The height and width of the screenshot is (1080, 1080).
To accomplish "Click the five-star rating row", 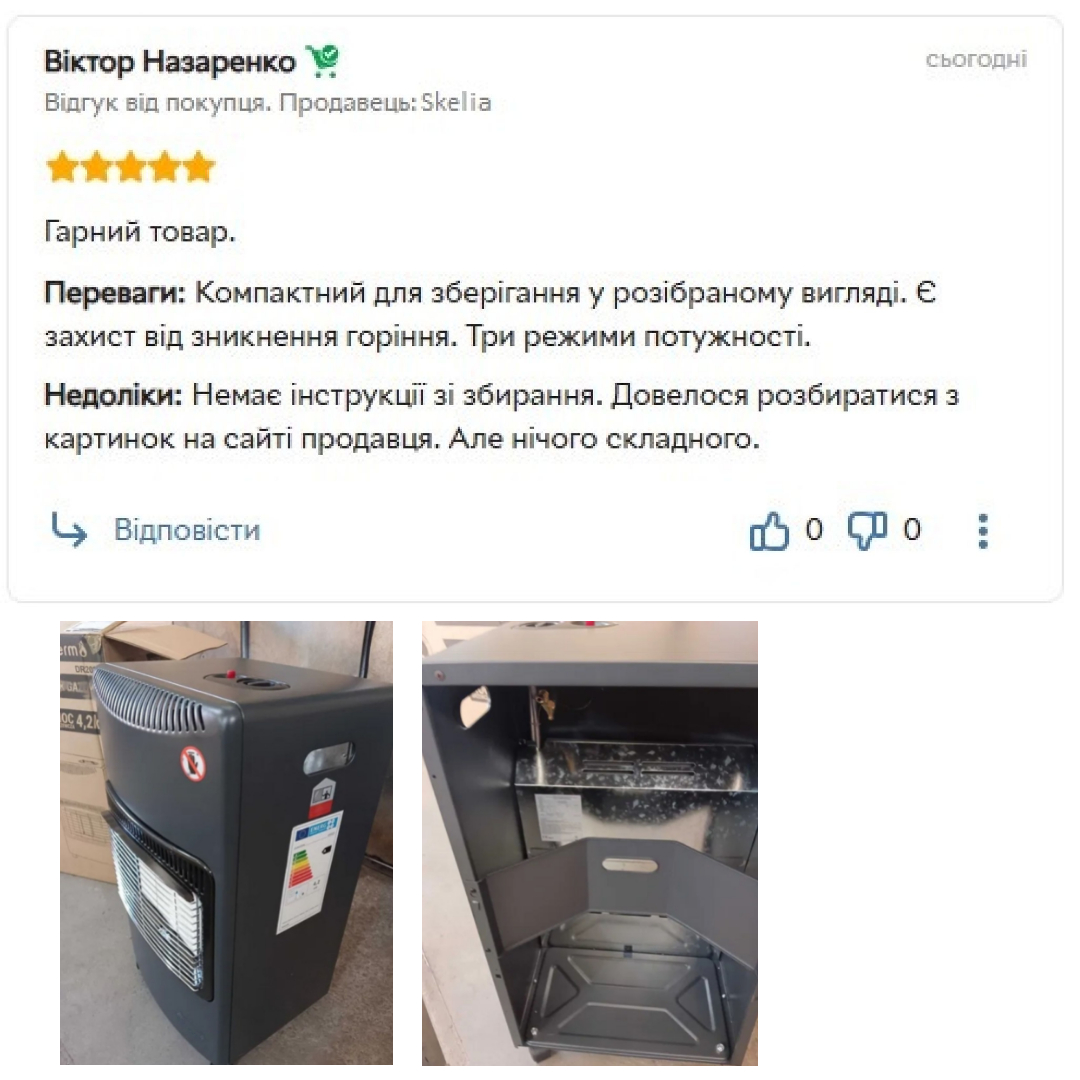I will [x=131, y=167].
